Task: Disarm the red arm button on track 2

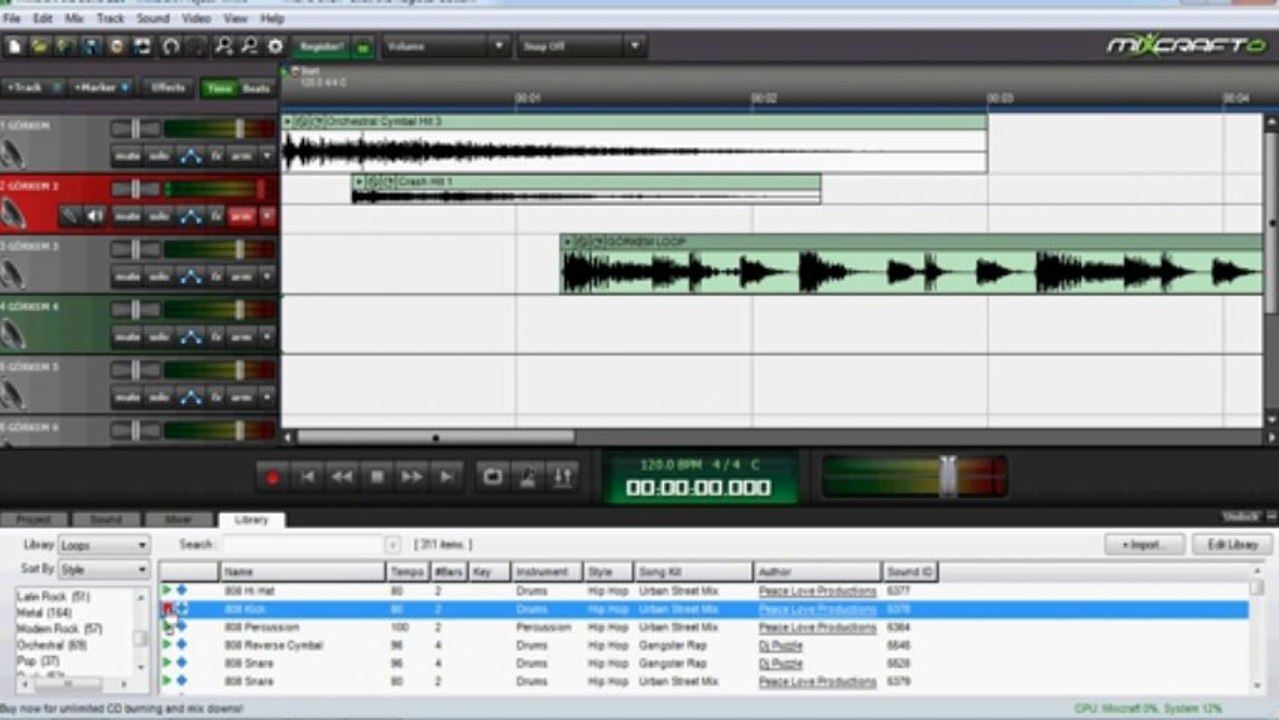Action: point(241,216)
